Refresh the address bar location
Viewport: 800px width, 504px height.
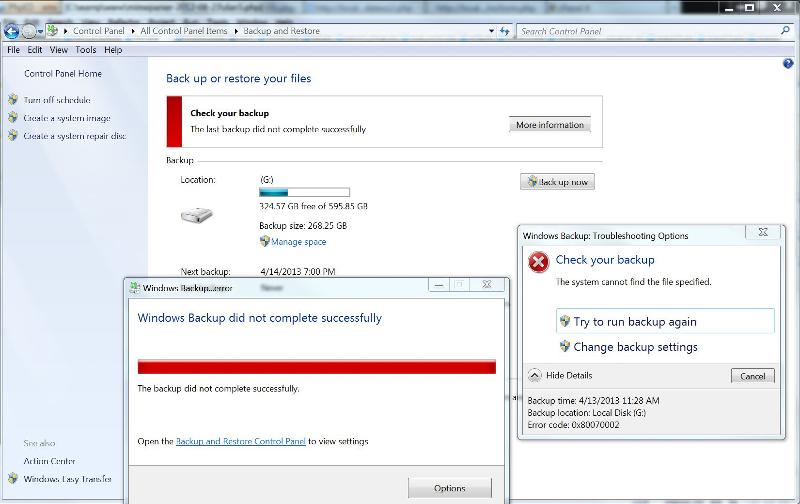click(505, 31)
